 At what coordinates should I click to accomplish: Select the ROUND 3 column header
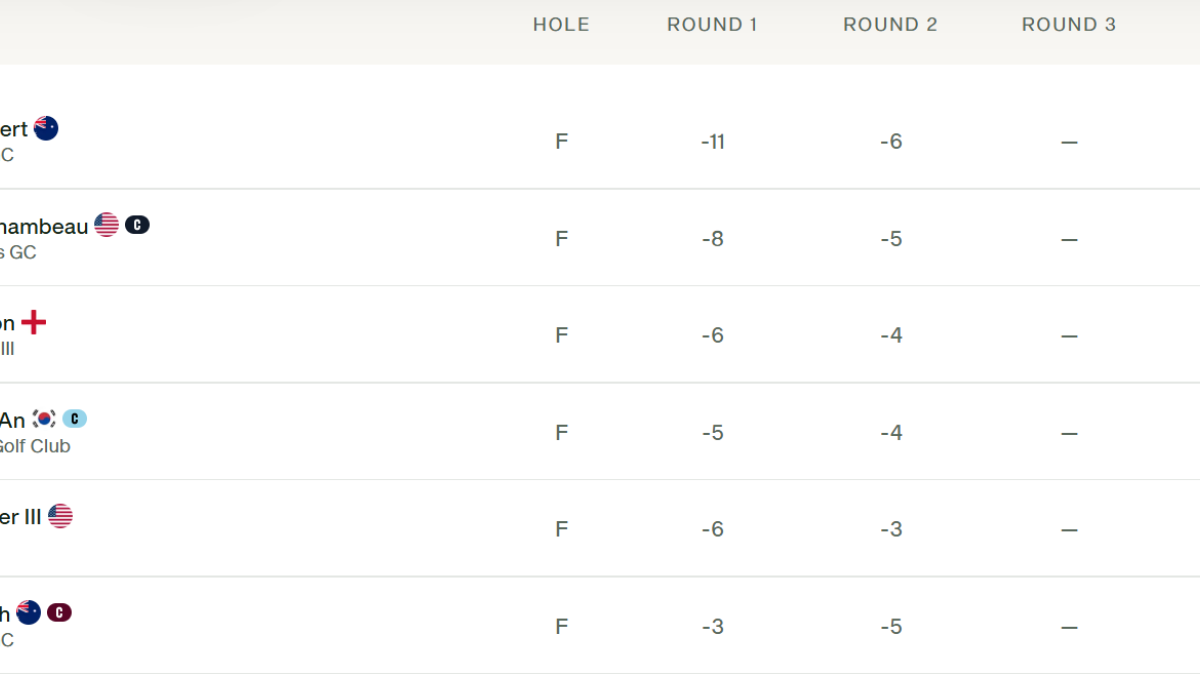tap(1068, 25)
